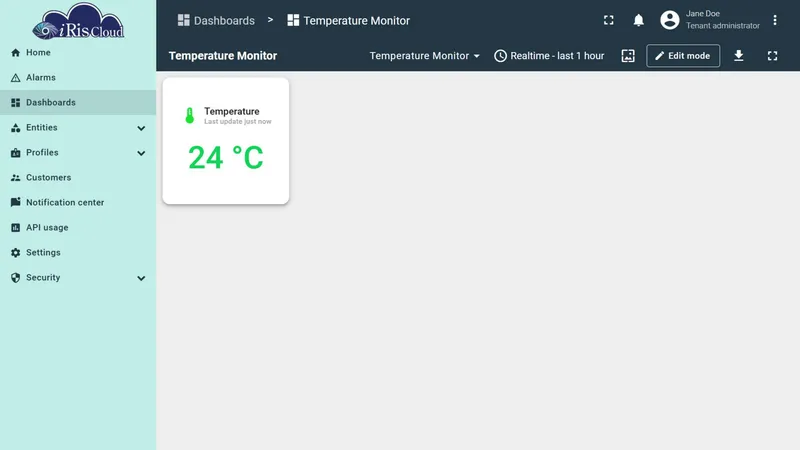Screen dimensions: 800x450
Task: Click the Entities shapes icon
Action: (16, 128)
